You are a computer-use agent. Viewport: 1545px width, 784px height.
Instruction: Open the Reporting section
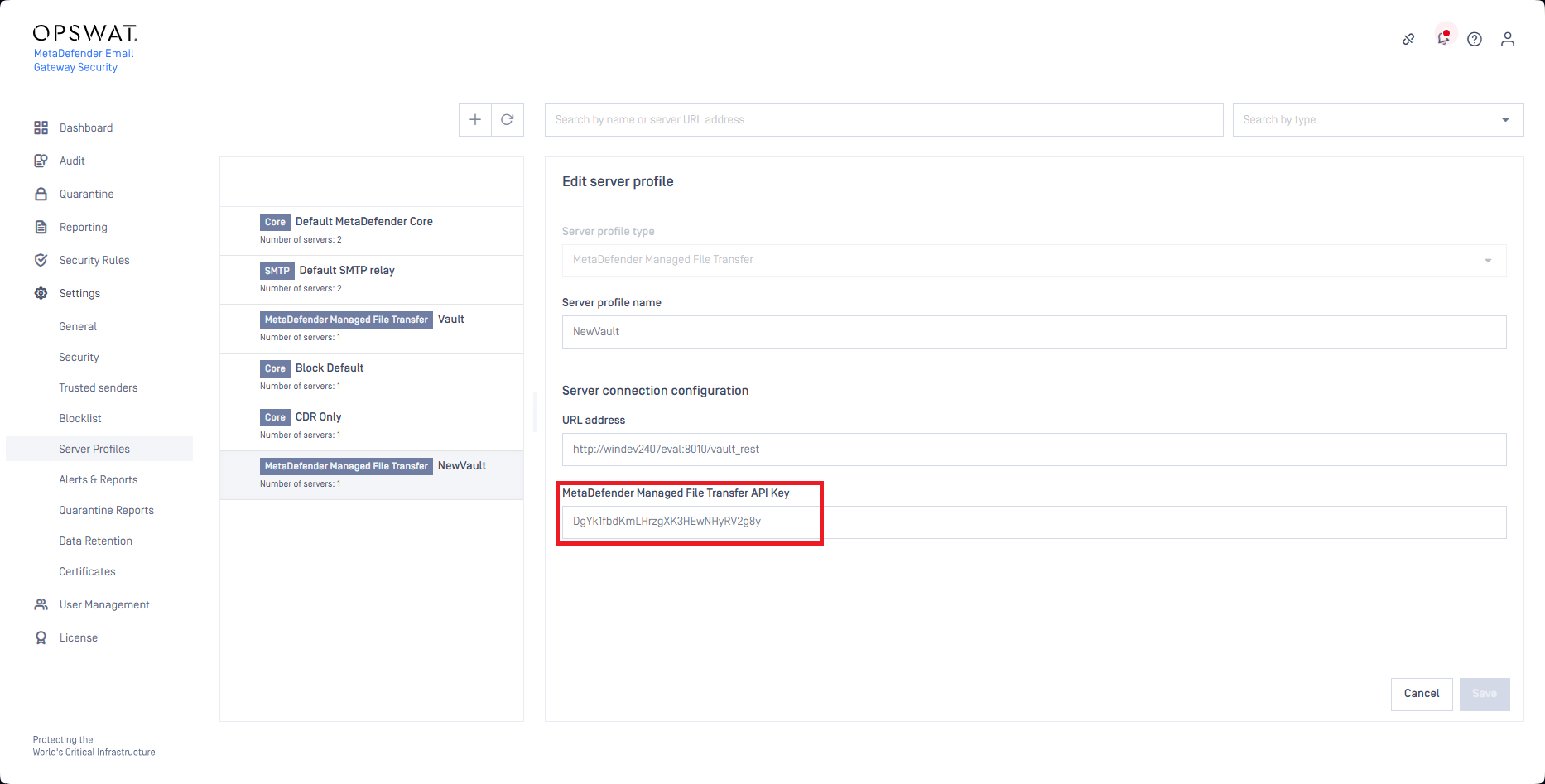(84, 227)
